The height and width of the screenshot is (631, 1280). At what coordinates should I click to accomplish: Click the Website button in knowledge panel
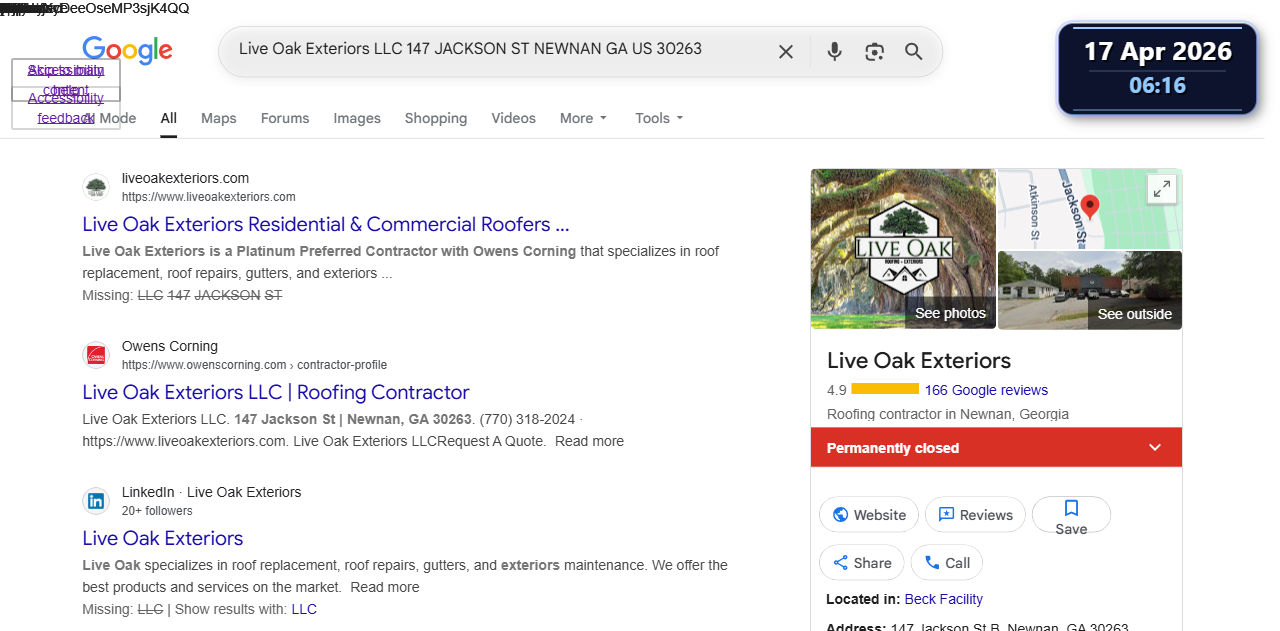869,515
